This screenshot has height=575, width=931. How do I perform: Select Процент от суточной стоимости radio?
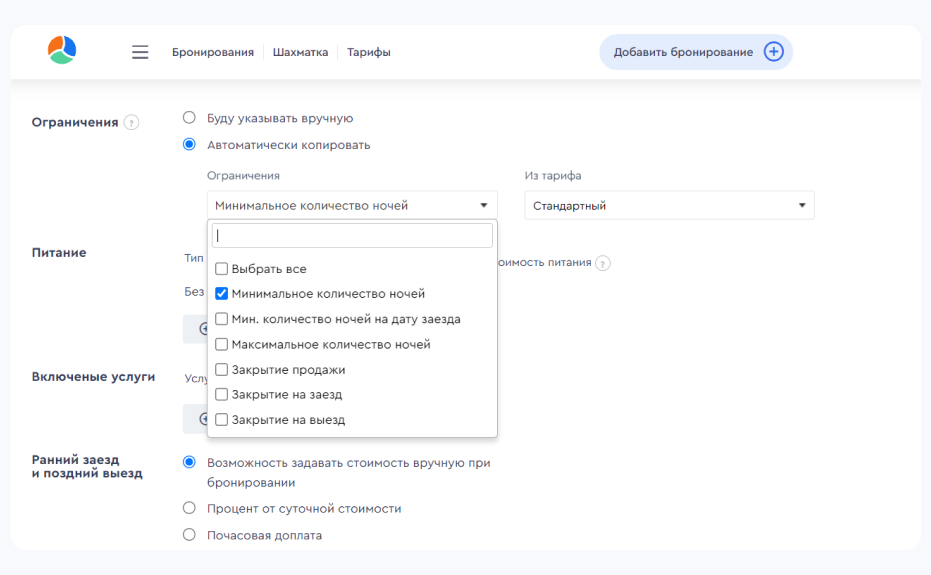(x=189, y=508)
